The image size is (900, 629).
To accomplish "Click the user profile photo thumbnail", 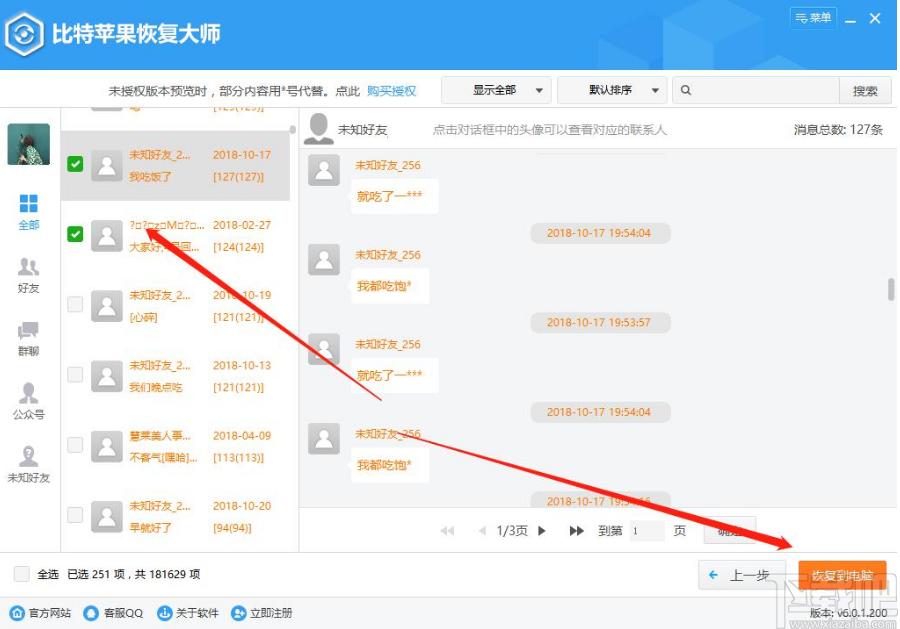I will (28, 144).
